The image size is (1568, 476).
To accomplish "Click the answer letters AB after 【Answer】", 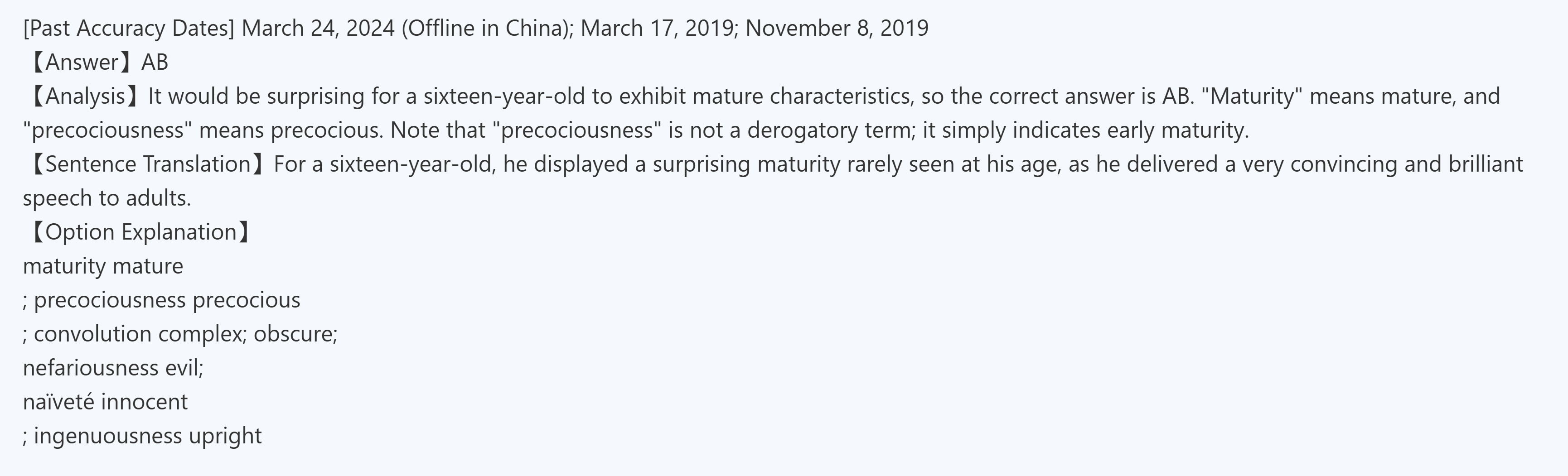I will click(x=155, y=63).
